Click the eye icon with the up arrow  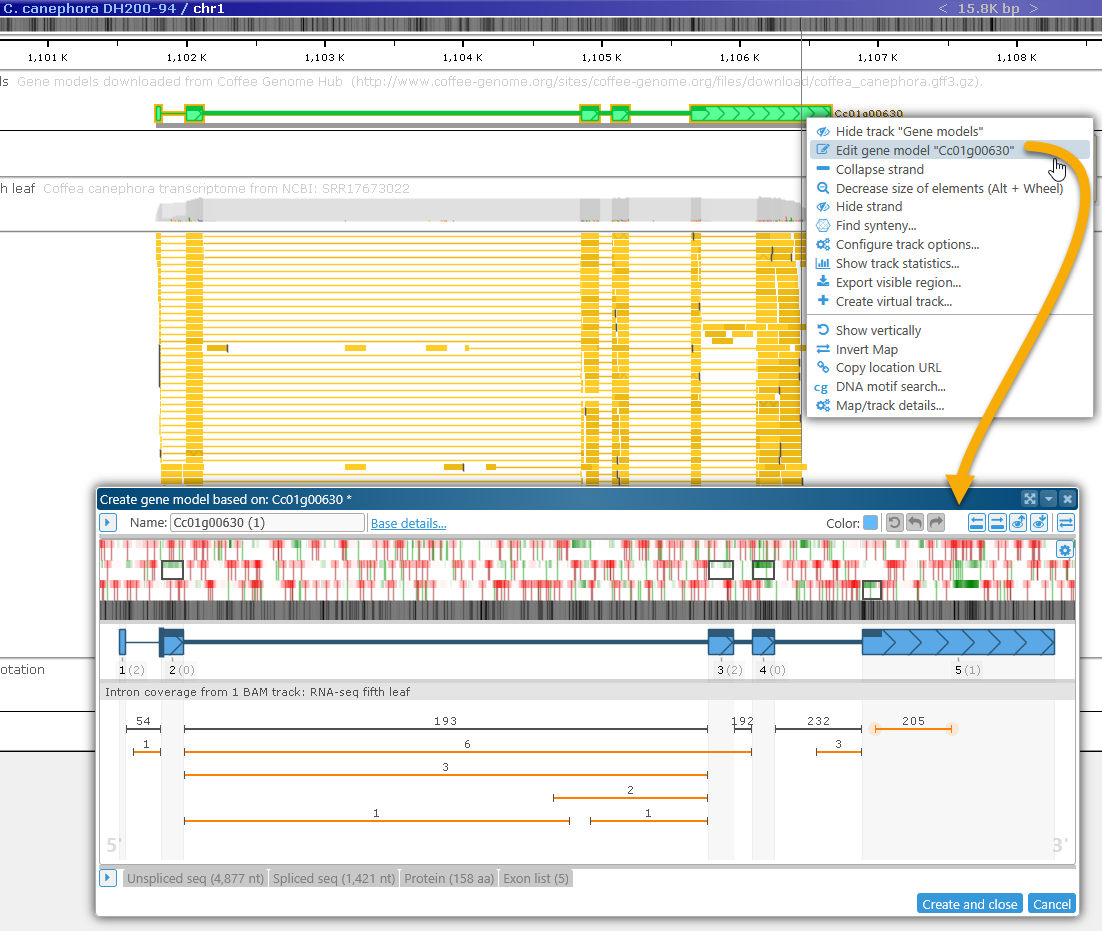tap(1018, 522)
